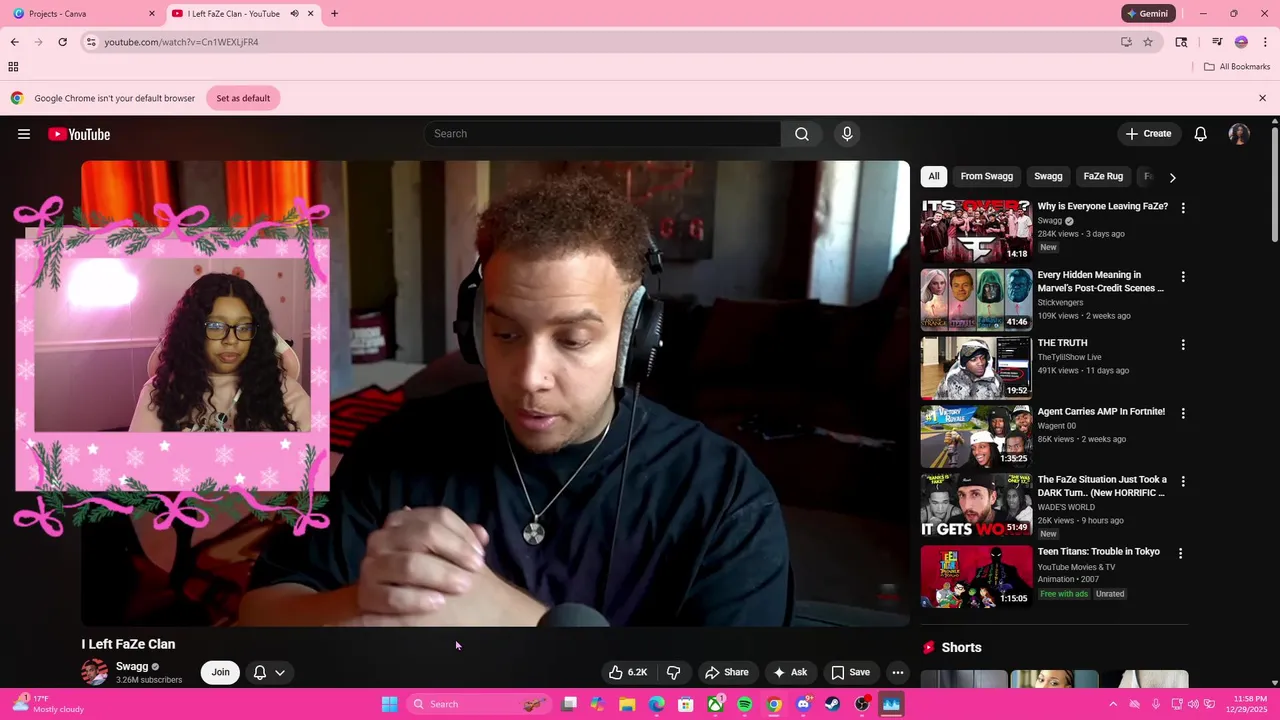1280x720 pixels.
Task: Options for 'Teen Titans: Trouble in Tokyo'
Action: tap(1180, 553)
